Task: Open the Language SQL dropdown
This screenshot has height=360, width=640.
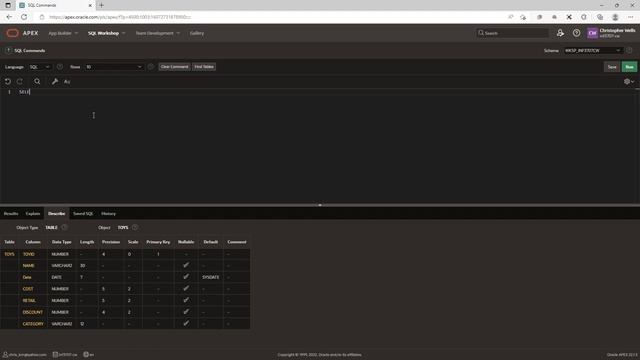Action: tap(40, 67)
